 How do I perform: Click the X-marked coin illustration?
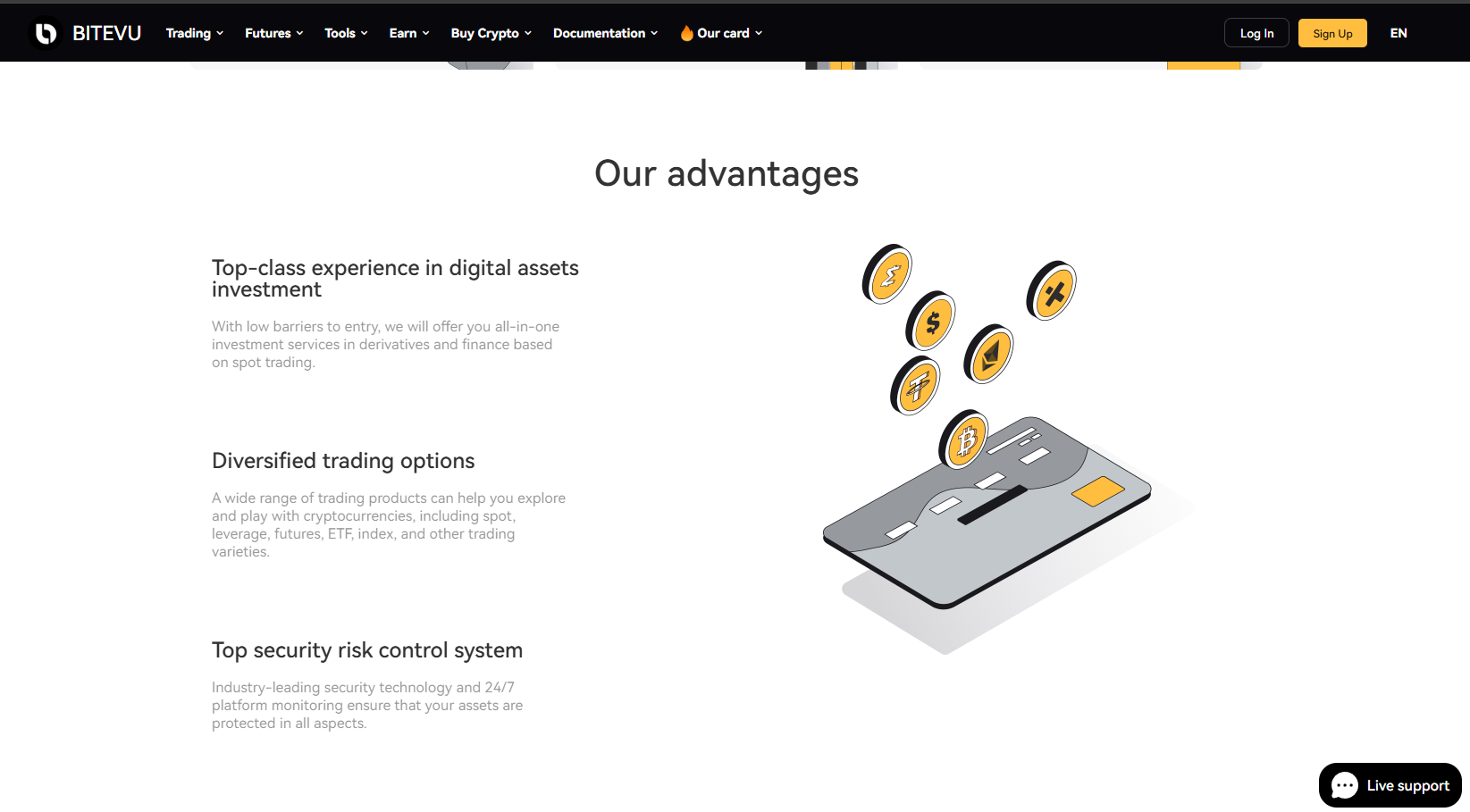(x=1052, y=291)
